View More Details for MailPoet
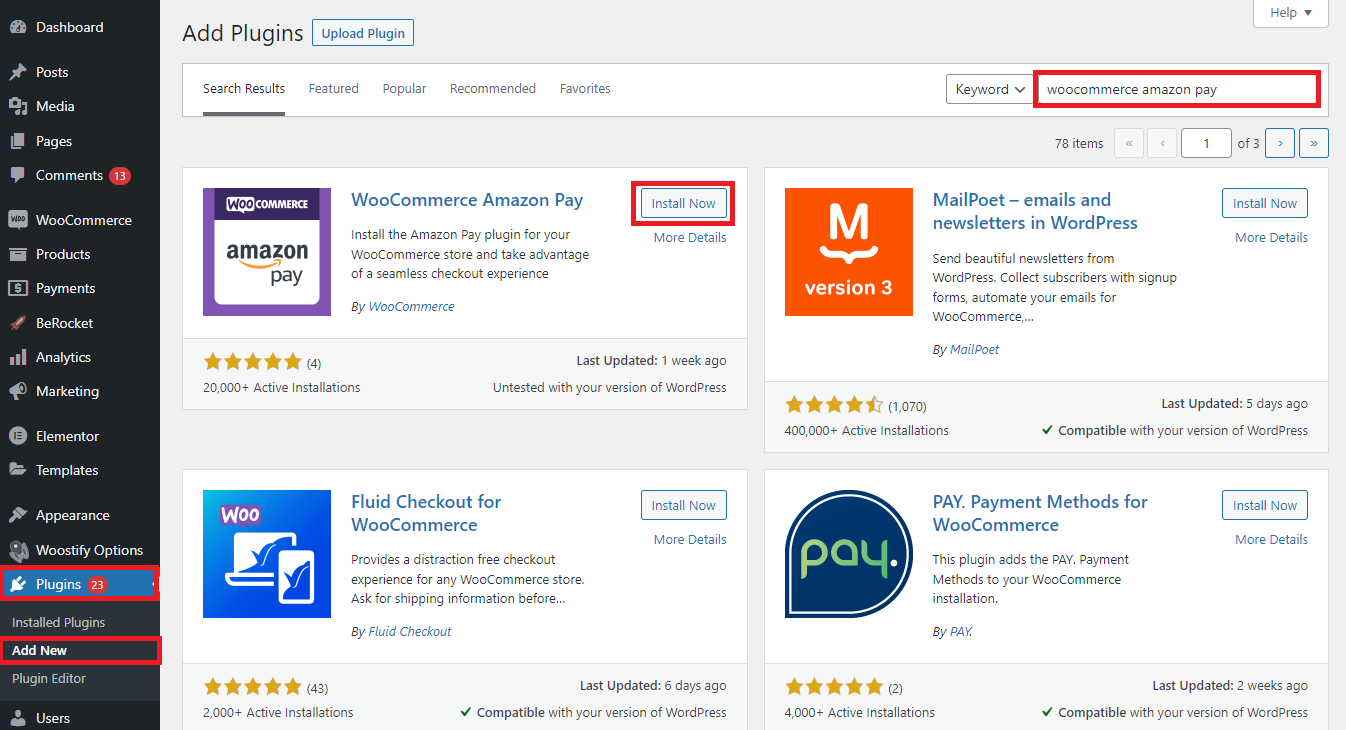 click(x=1271, y=238)
